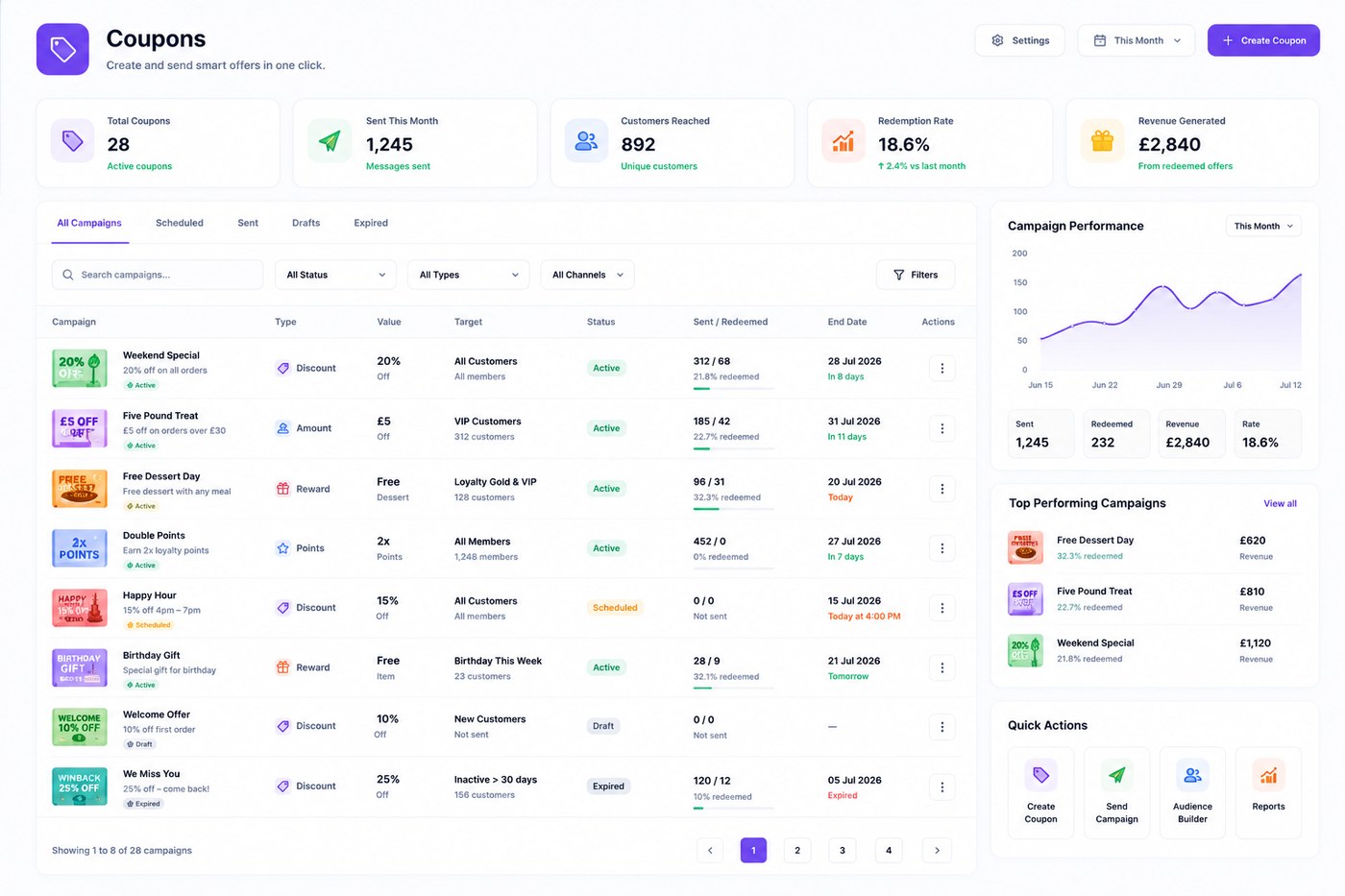Expand the All Types filter dropdown
This screenshot has width=1345, height=896.
pos(469,275)
